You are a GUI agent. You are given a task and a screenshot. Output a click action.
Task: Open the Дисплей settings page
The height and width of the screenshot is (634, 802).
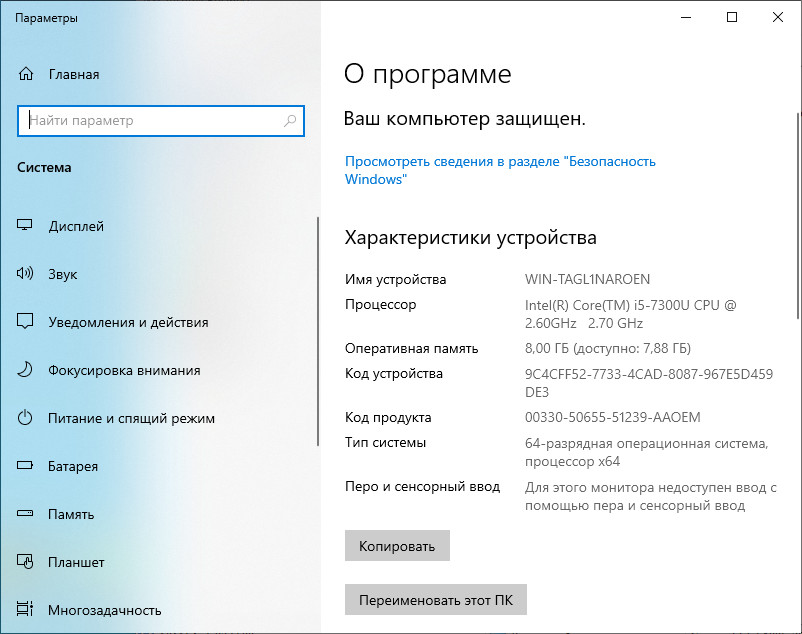click(x=76, y=226)
